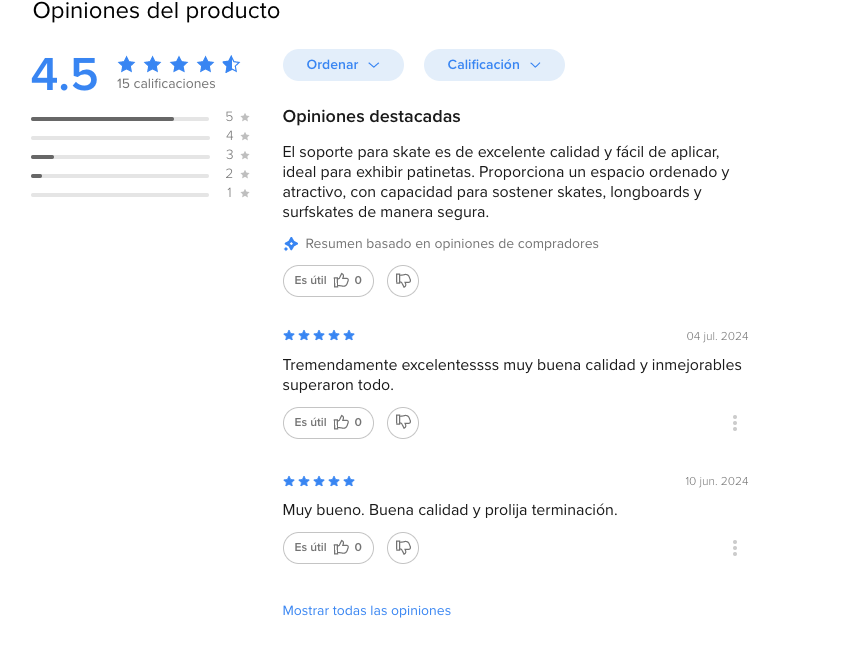Image resolution: width=843 pixels, height=646 pixels.
Task: Click the 1 star rating row
Action: pos(140,193)
